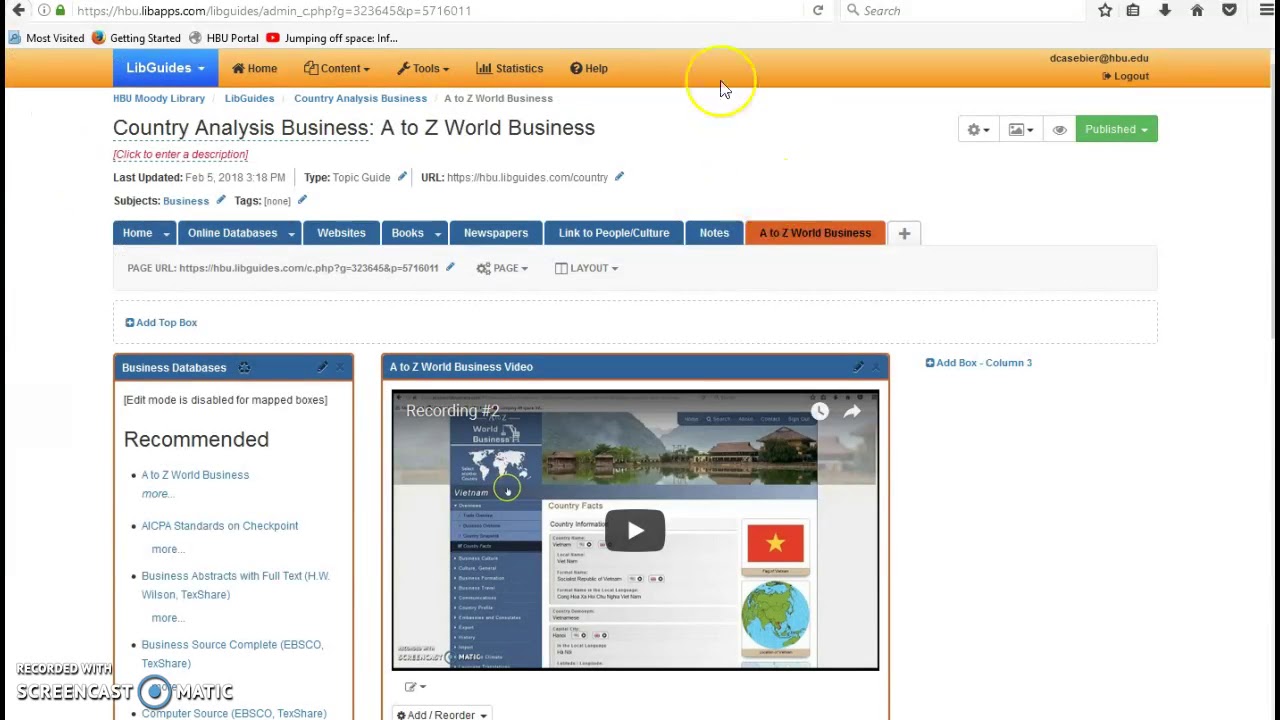
Task: Open HBU Moody Library breadcrumb
Action: 159,98
